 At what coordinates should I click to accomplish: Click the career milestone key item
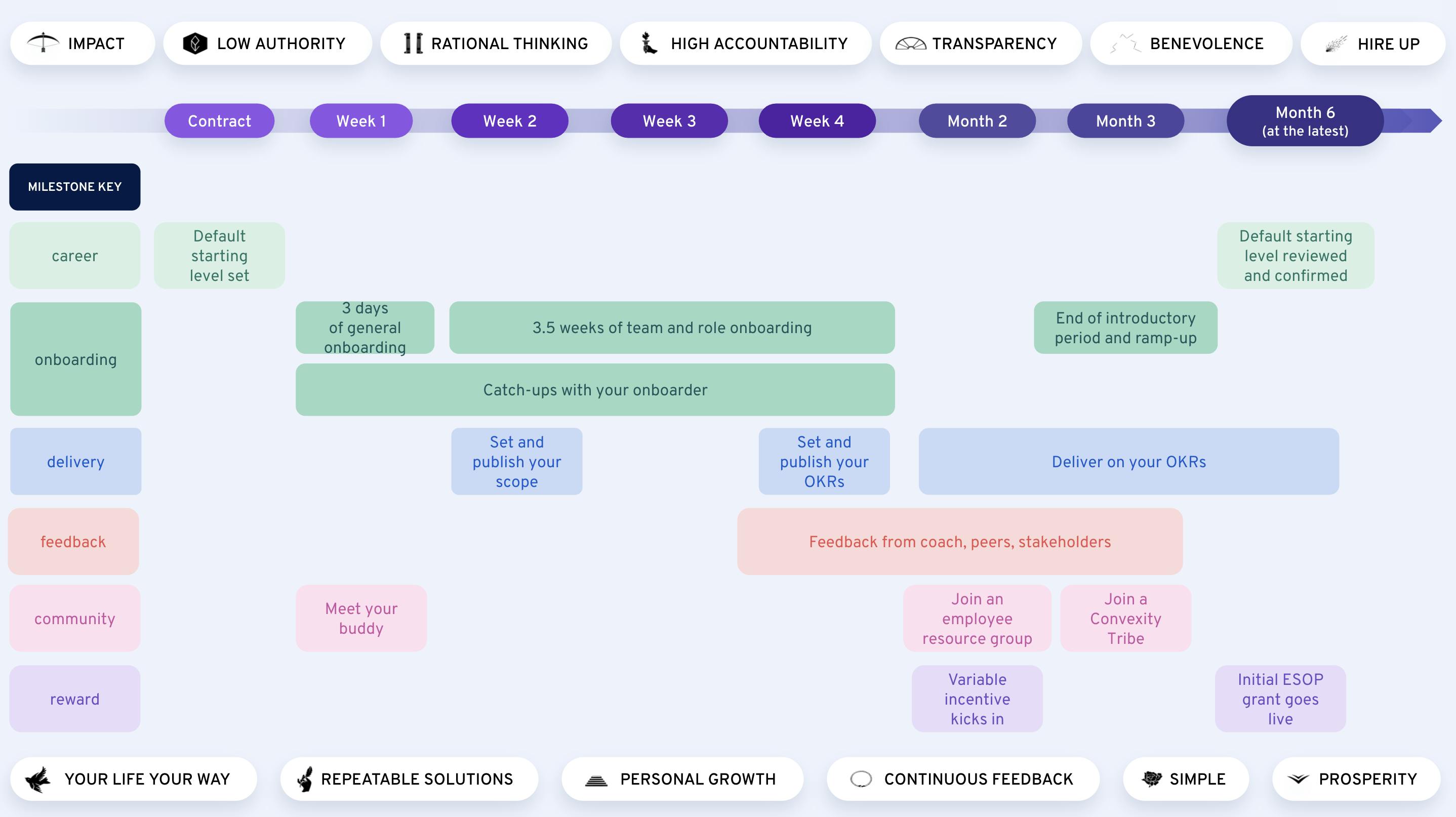[x=75, y=256]
